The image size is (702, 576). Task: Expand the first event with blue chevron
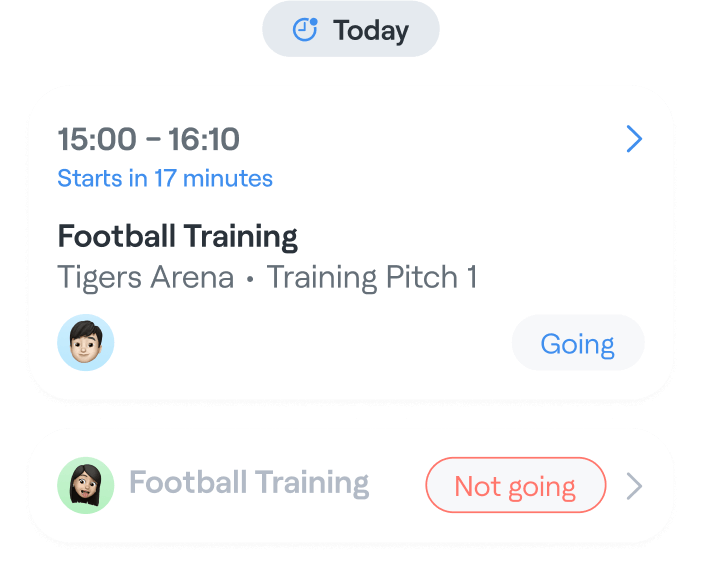[x=634, y=140]
